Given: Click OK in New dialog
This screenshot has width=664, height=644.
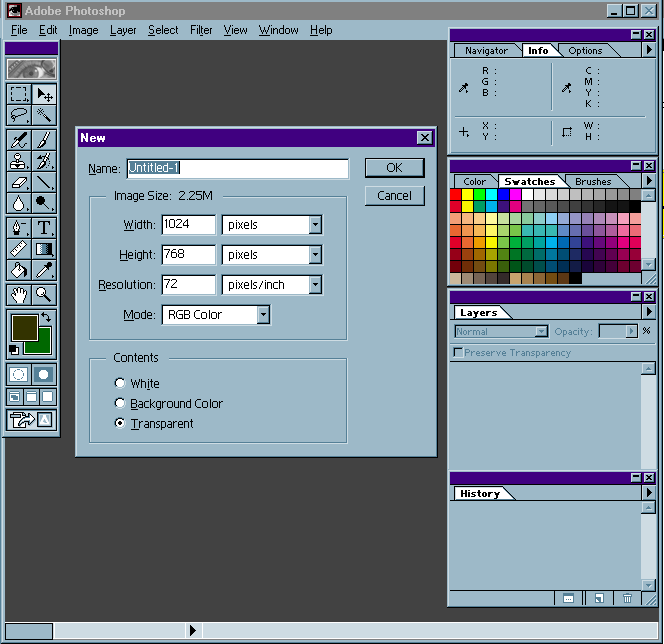Looking at the screenshot, I should 394,168.
